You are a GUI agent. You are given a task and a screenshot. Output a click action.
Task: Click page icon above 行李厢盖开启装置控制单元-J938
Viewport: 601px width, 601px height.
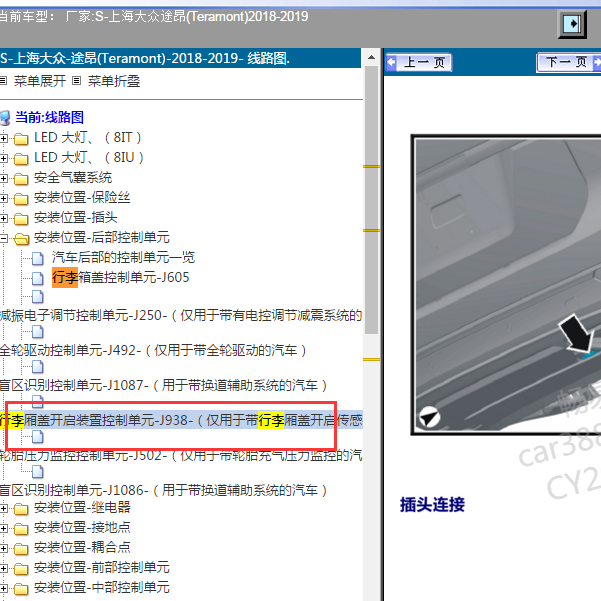pyautogui.click(x=38, y=402)
